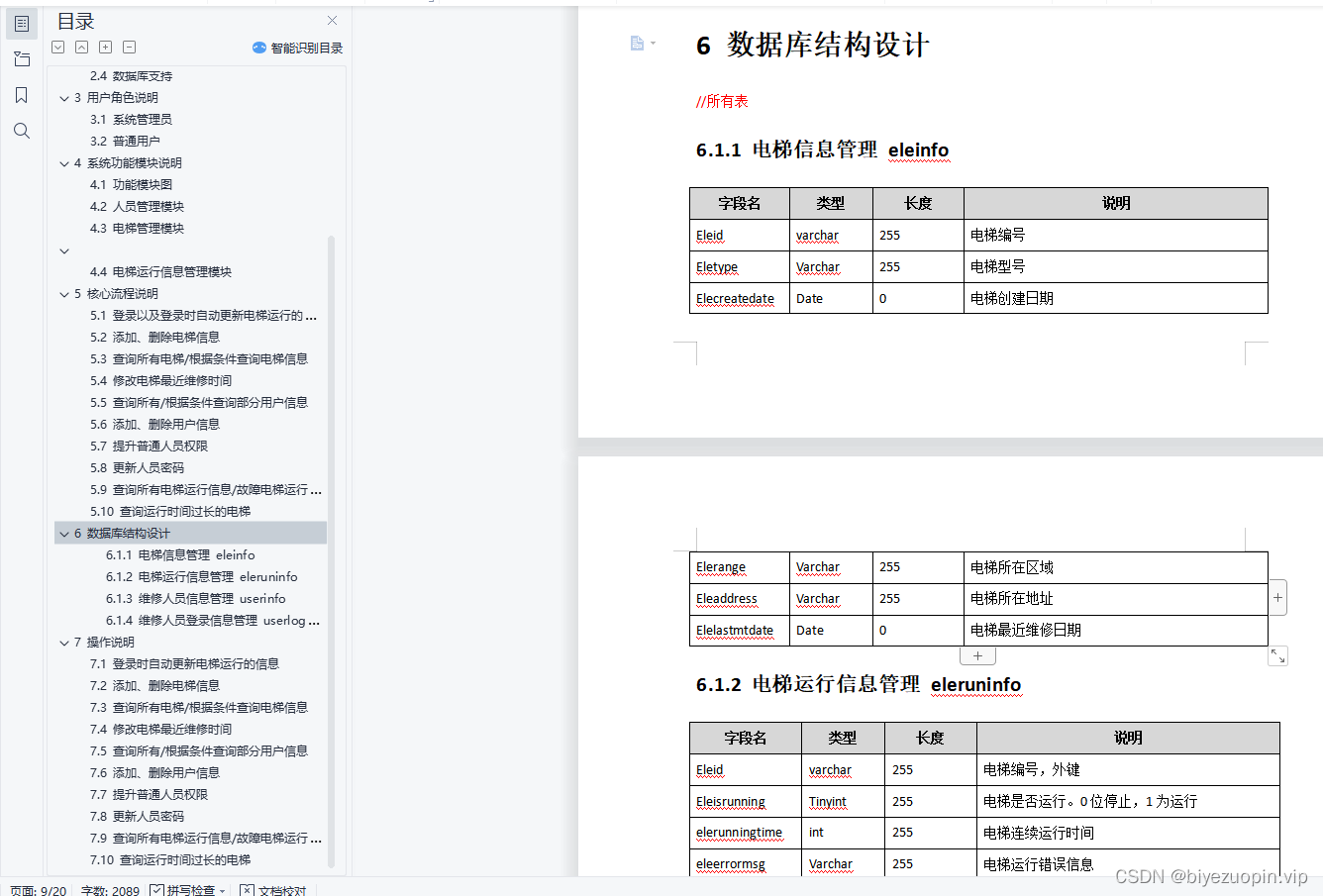Collapse the 5 核心流程说明 section
This screenshot has width=1323, height=896.
pyautogui.click(x=64, y=293)
